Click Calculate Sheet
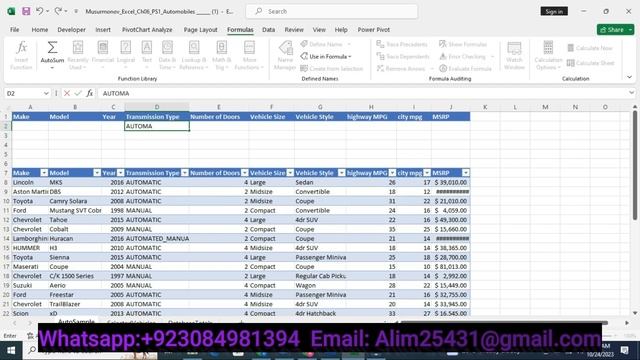Screen dimensions: 640x360 [x=591, y=63]
